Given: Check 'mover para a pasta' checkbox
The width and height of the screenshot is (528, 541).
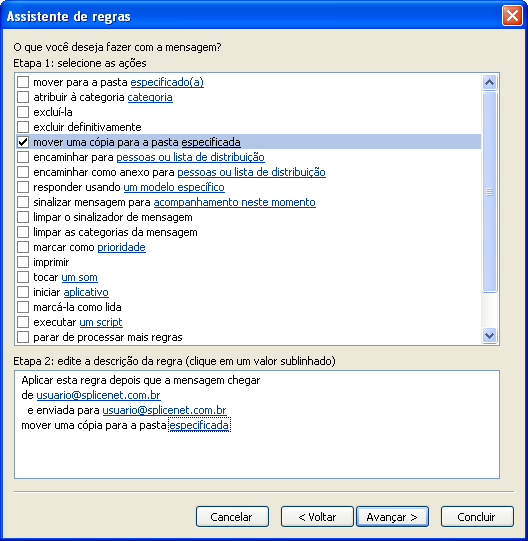Looking at the screenshot, I should [x=23, y=82].
